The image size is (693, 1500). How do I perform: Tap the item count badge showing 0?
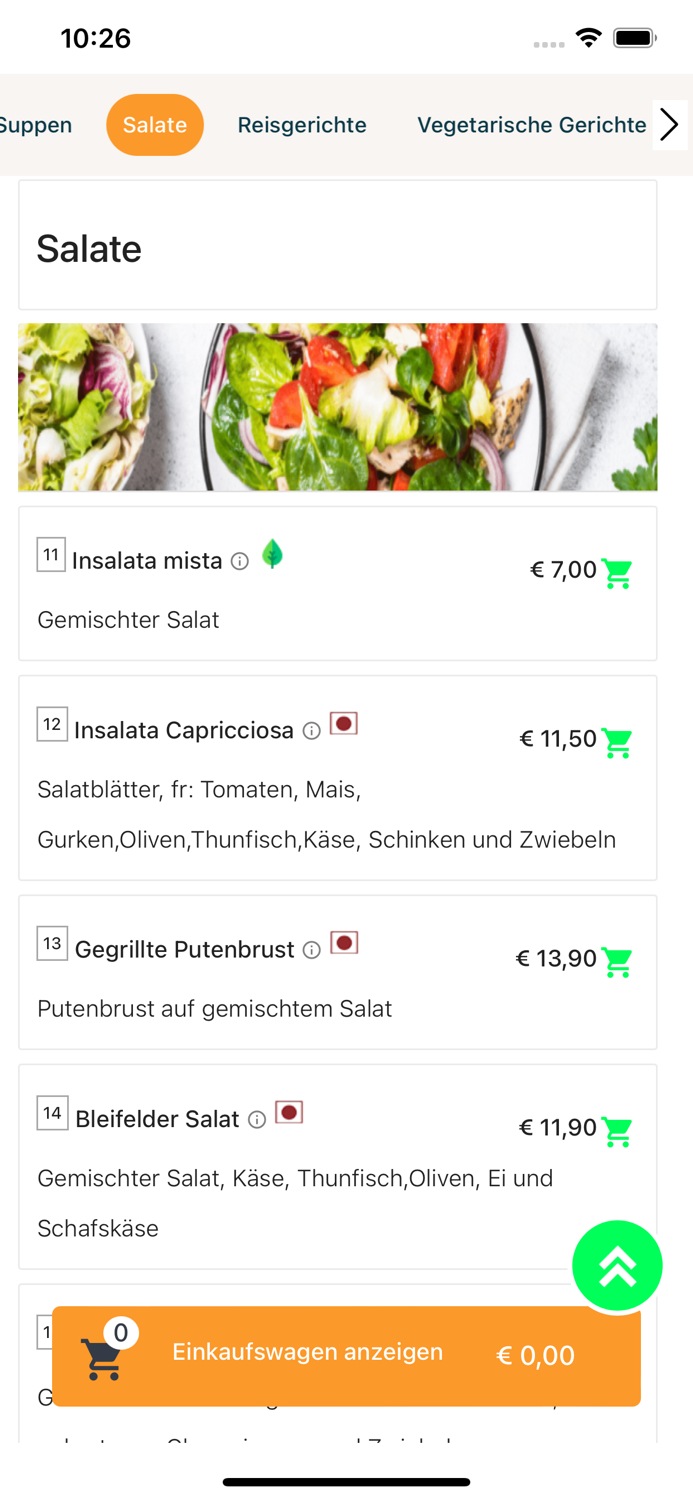tap(121, 1331)
